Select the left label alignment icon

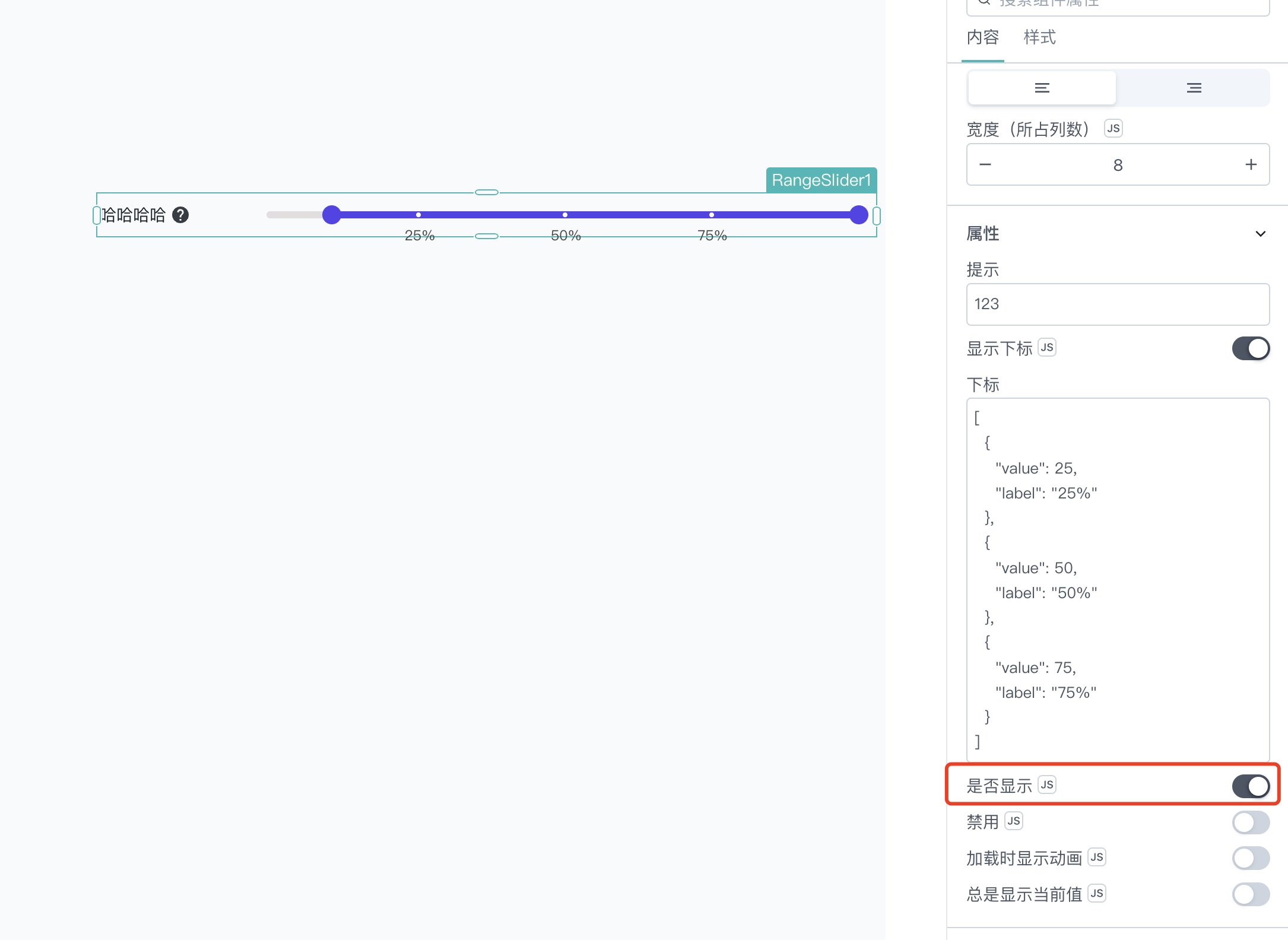tap(1042, 88)
